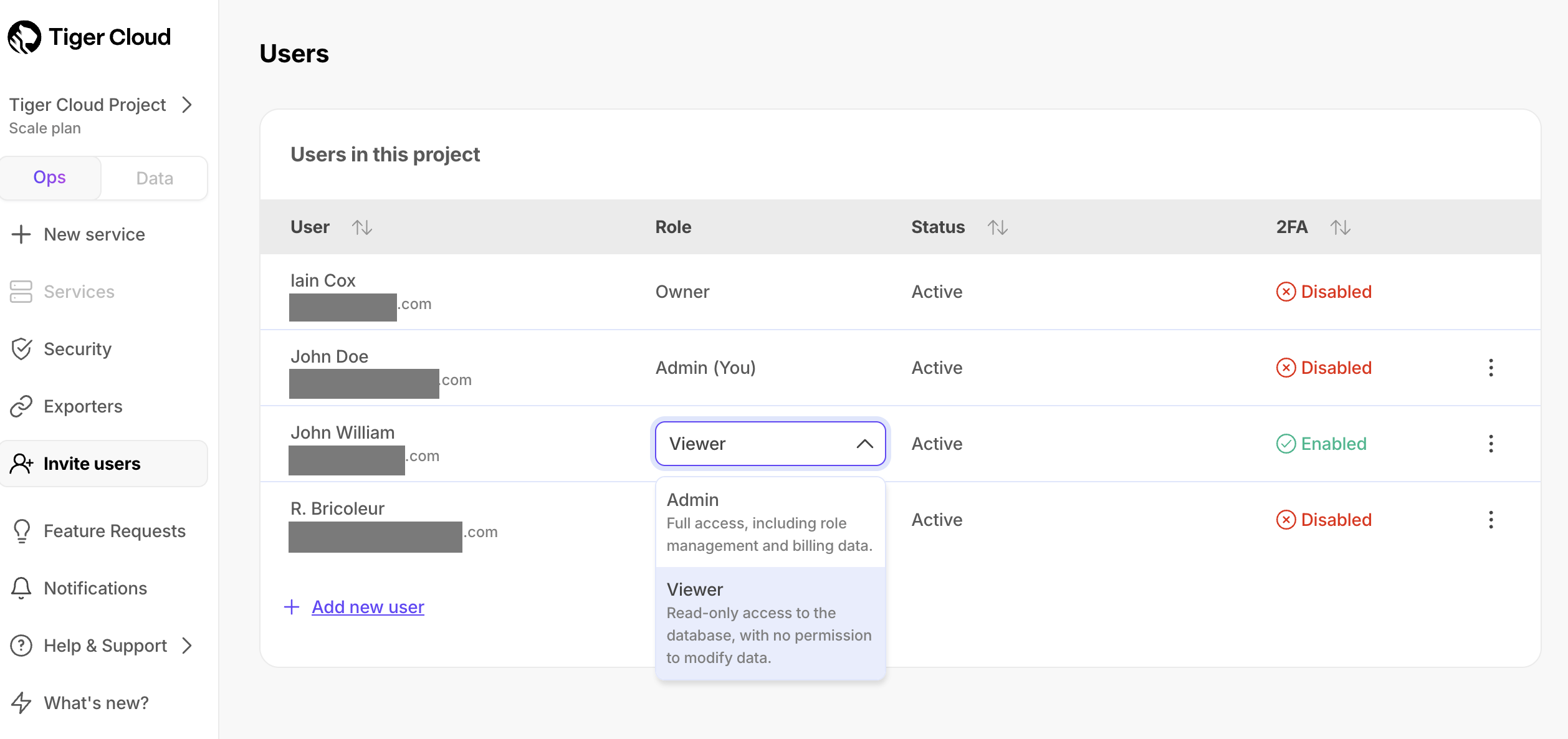The width and height of the screenshot is (1568, 739).
Task: Click the John William user name
Action: [342, 432]
